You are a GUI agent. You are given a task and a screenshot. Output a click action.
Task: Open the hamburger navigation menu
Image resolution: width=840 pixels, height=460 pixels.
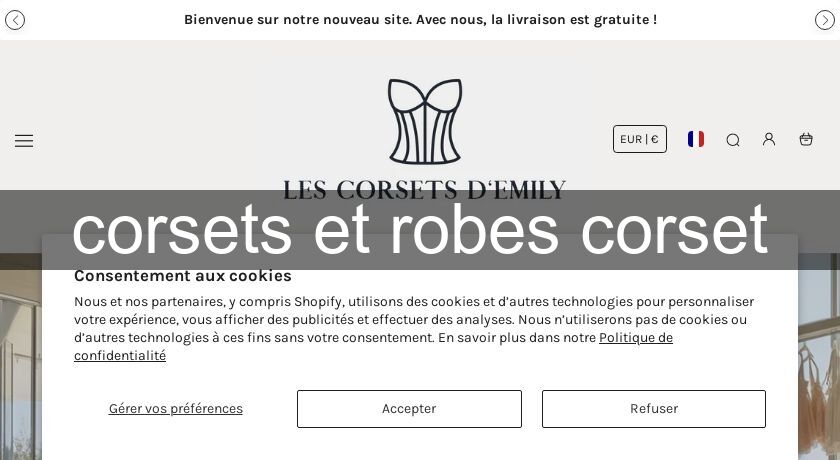(x=24, y=141)
